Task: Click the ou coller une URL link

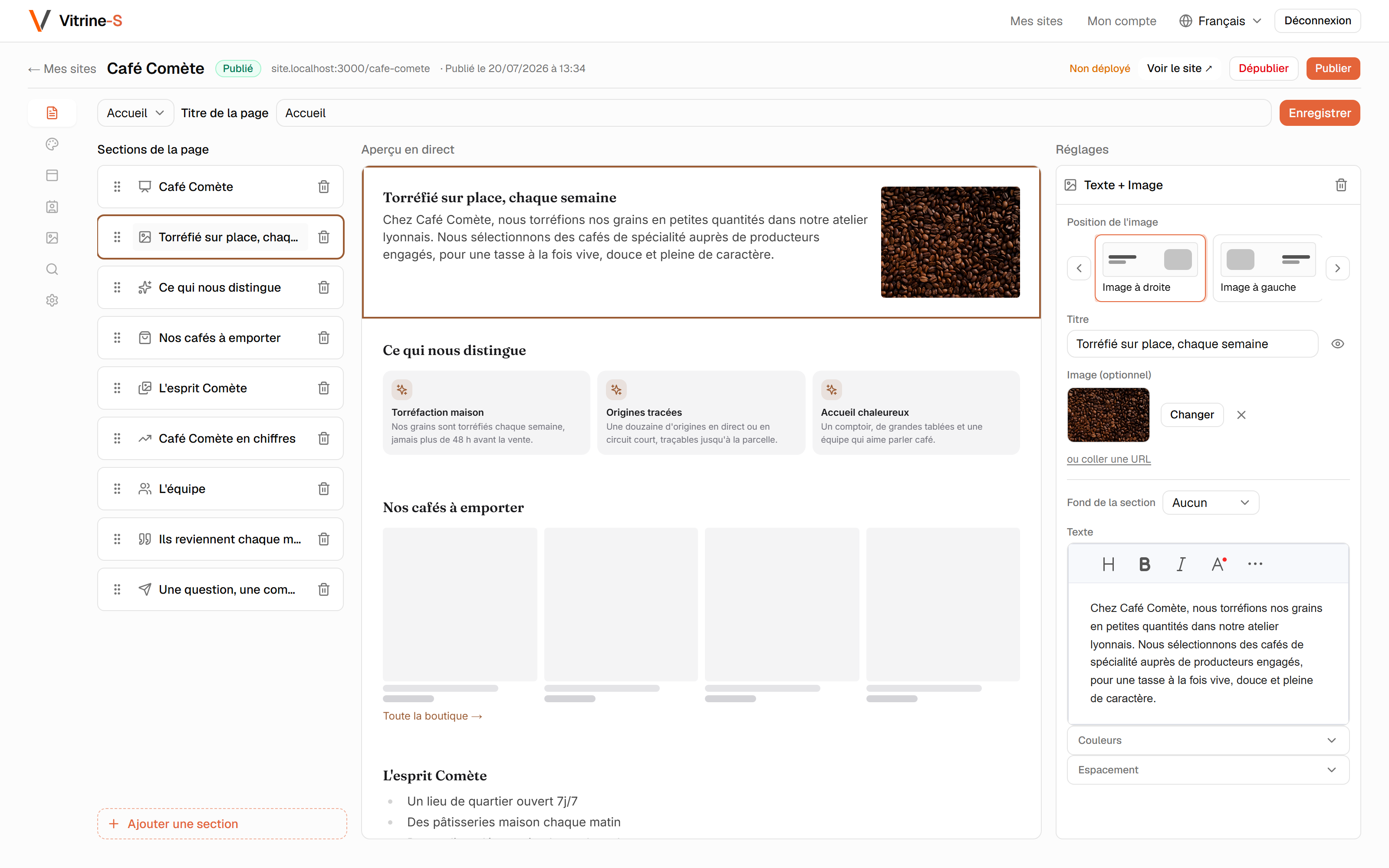Action: (1108, 459)
